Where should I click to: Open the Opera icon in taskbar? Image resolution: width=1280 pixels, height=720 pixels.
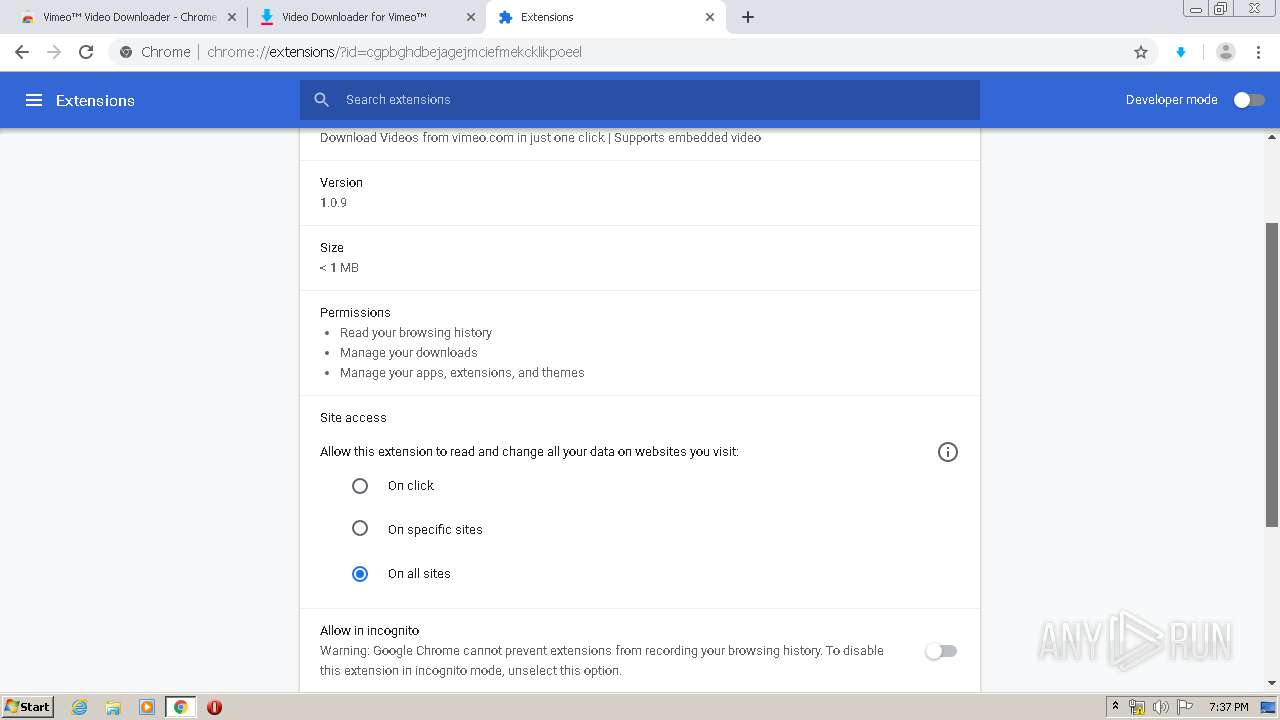214,707
